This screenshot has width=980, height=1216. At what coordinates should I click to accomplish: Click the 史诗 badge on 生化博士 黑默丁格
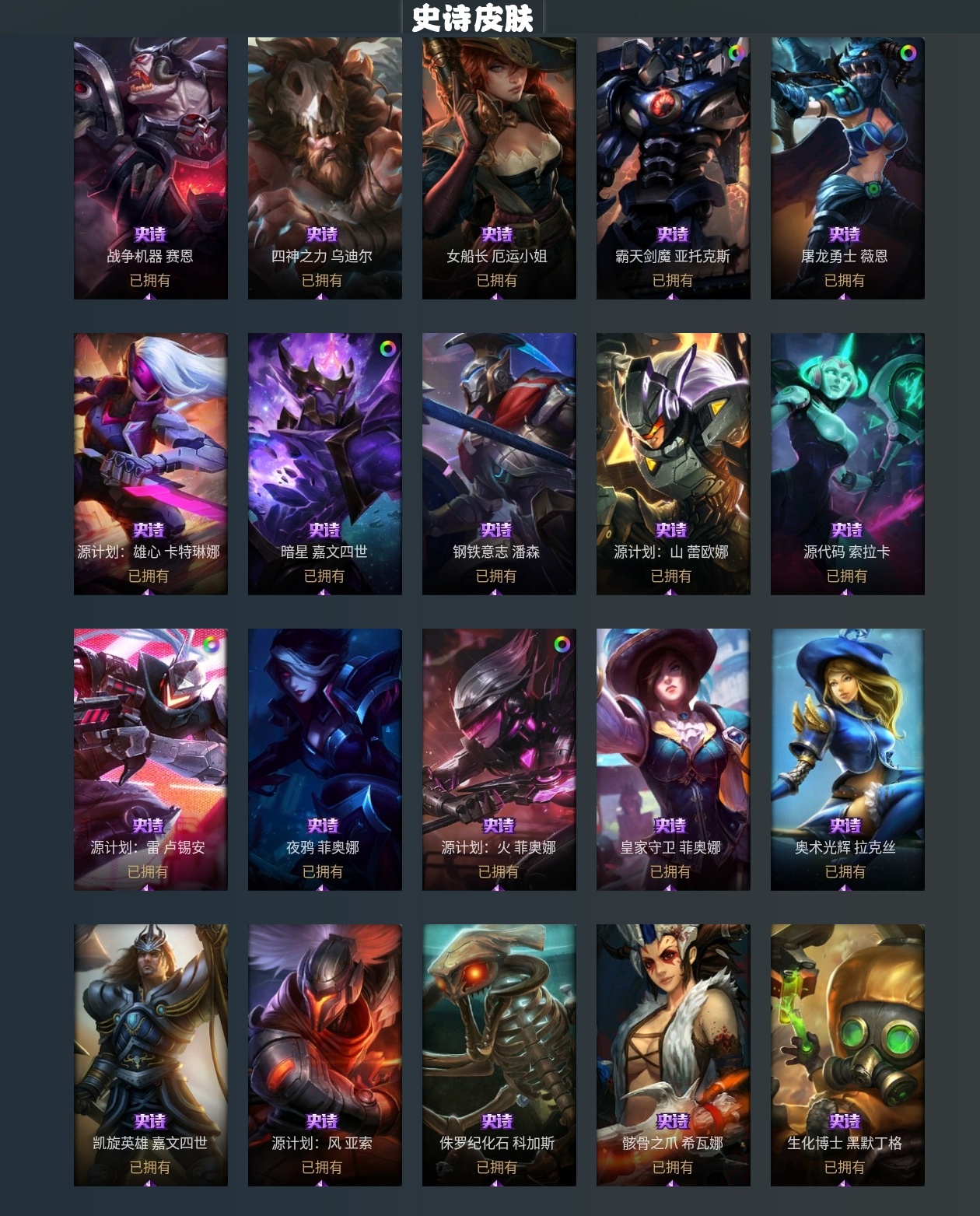pyautogui.click(x=845, y=1121)
